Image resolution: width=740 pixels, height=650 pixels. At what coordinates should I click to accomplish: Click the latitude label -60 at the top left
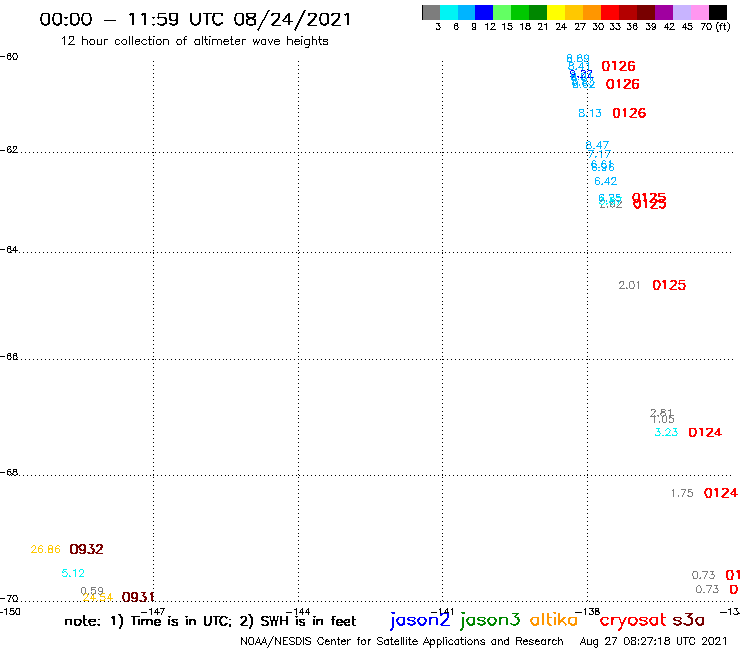coord(9,57)
